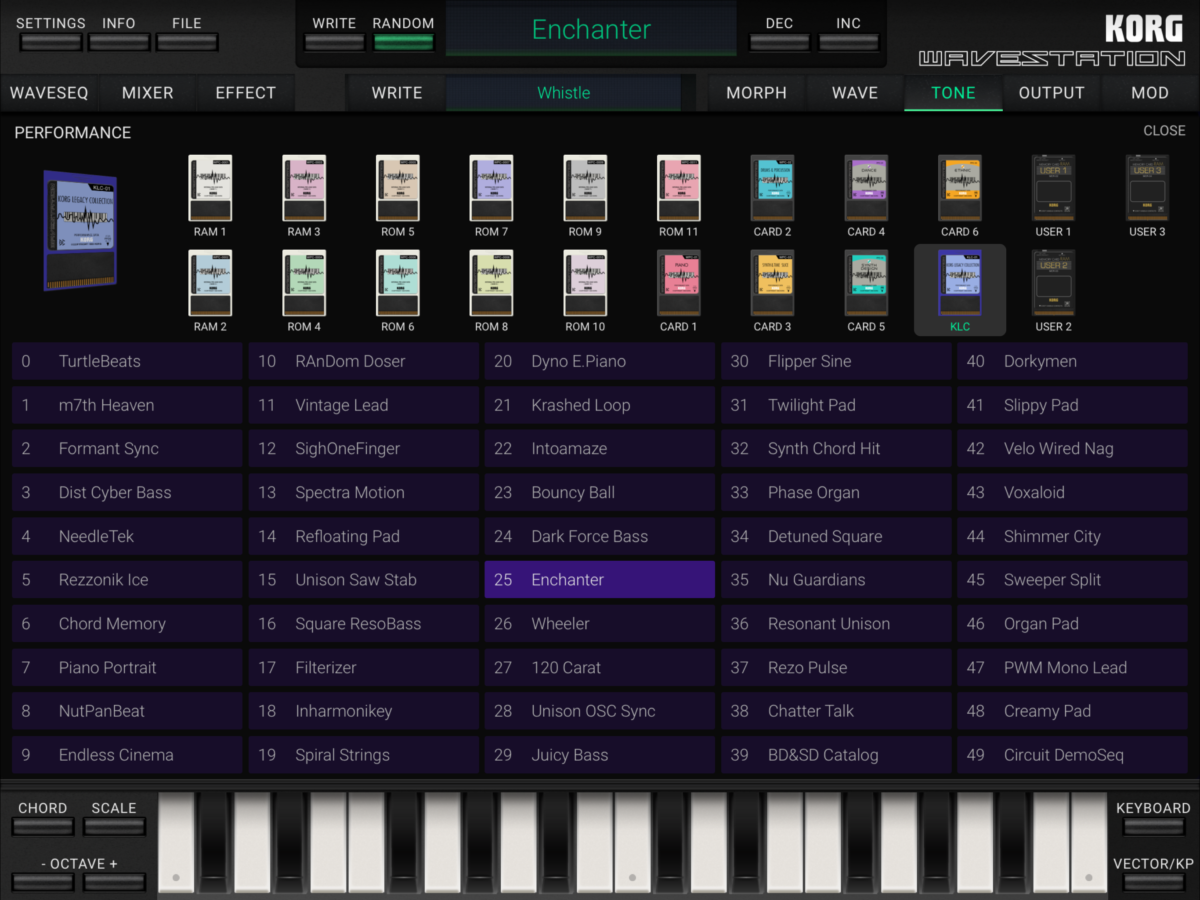Click the VECTOR/KP button
1200x900 pixels.
point(1153,881)
